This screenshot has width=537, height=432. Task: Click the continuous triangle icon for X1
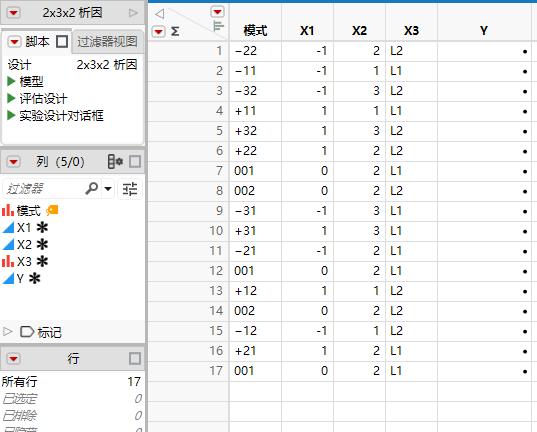[8, 227]
